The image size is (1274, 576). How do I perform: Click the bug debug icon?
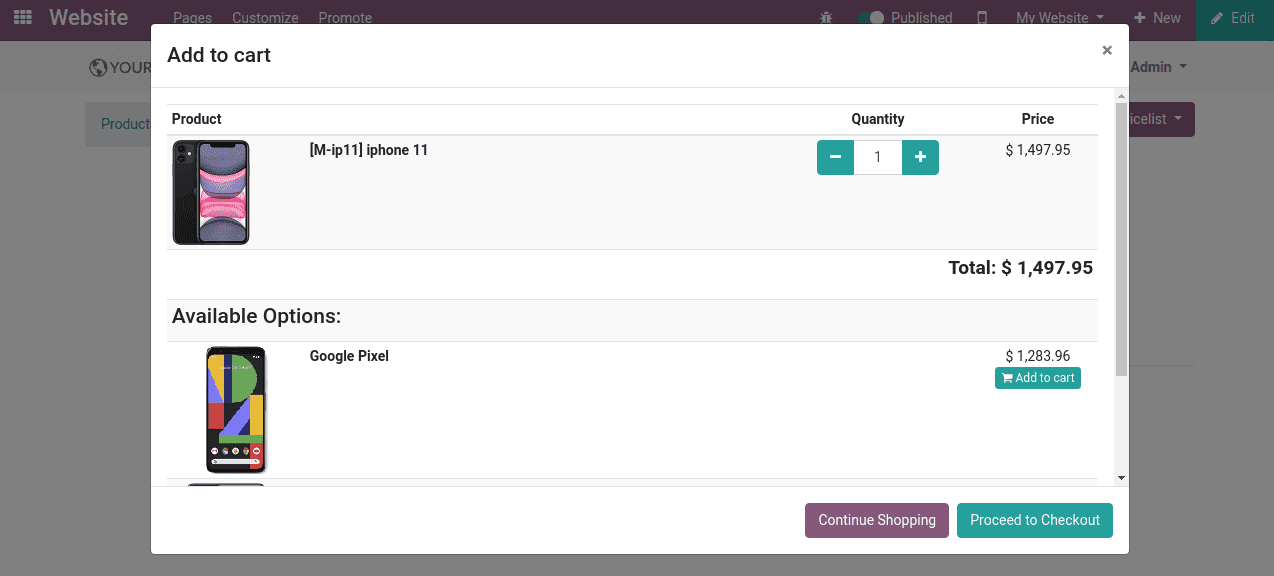coord(825,18)
